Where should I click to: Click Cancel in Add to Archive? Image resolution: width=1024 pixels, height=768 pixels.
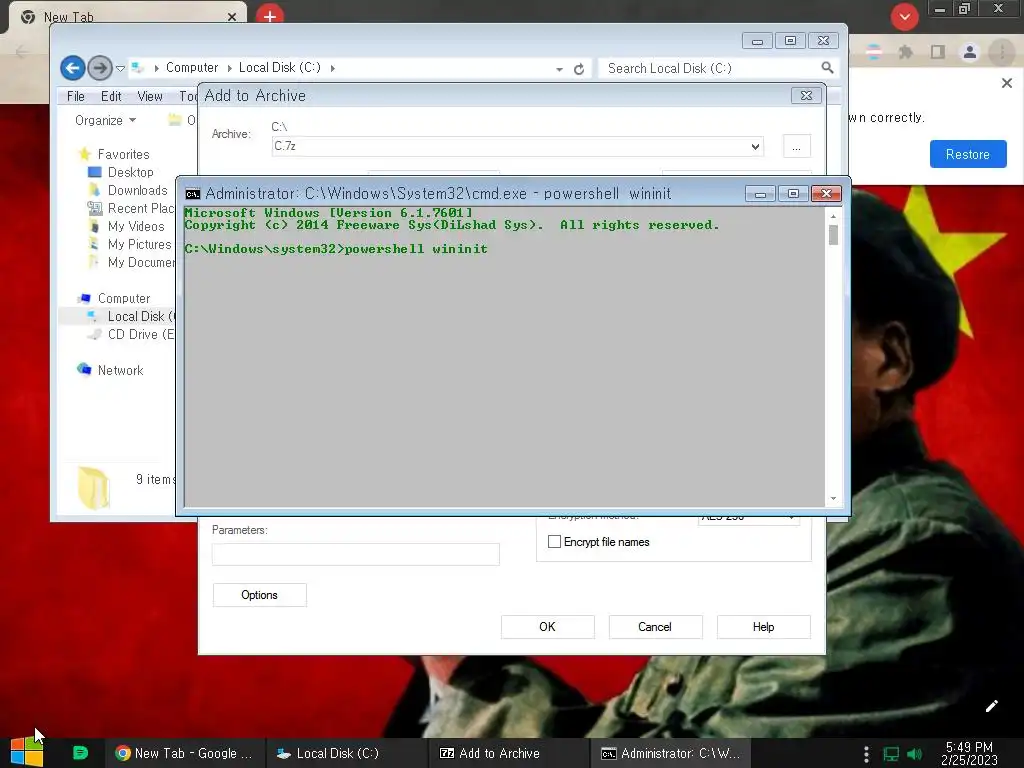point(655,627)
